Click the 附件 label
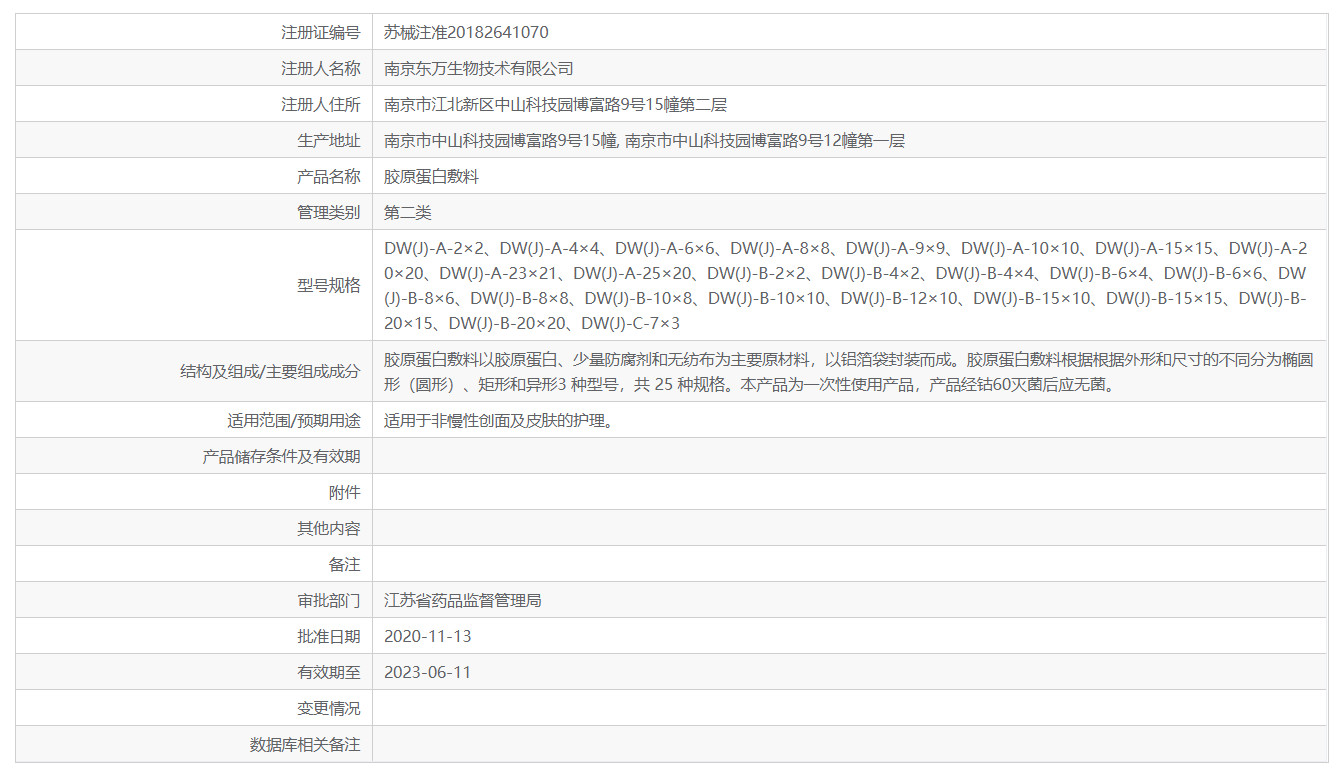The height and width of the screenshot is (773, 1342). pos(344,492)
